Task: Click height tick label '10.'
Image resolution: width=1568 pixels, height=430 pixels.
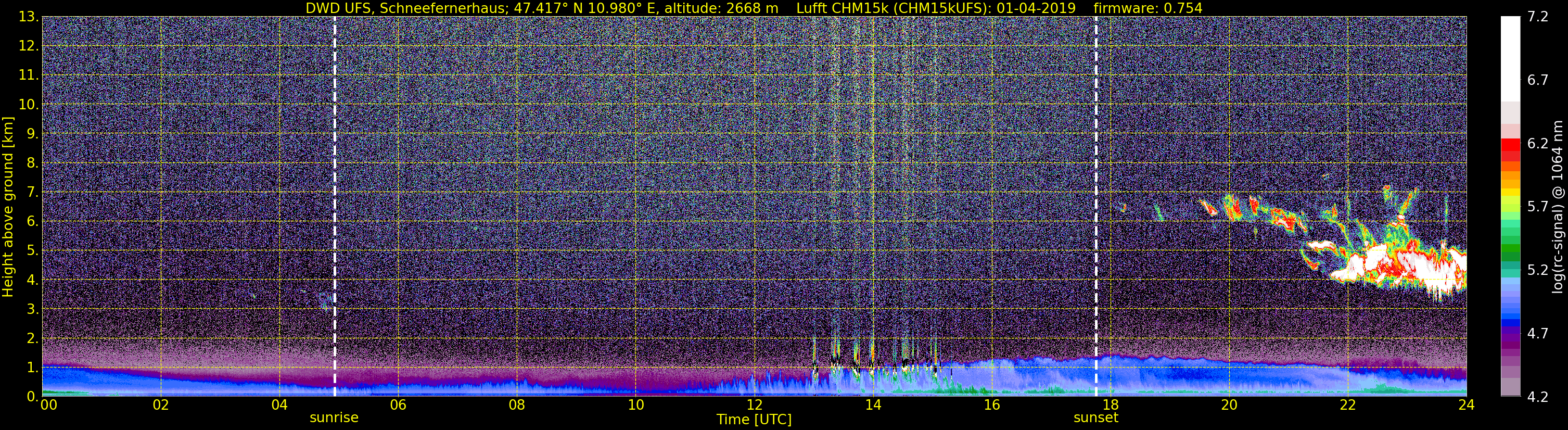Action: coord(29,104)
